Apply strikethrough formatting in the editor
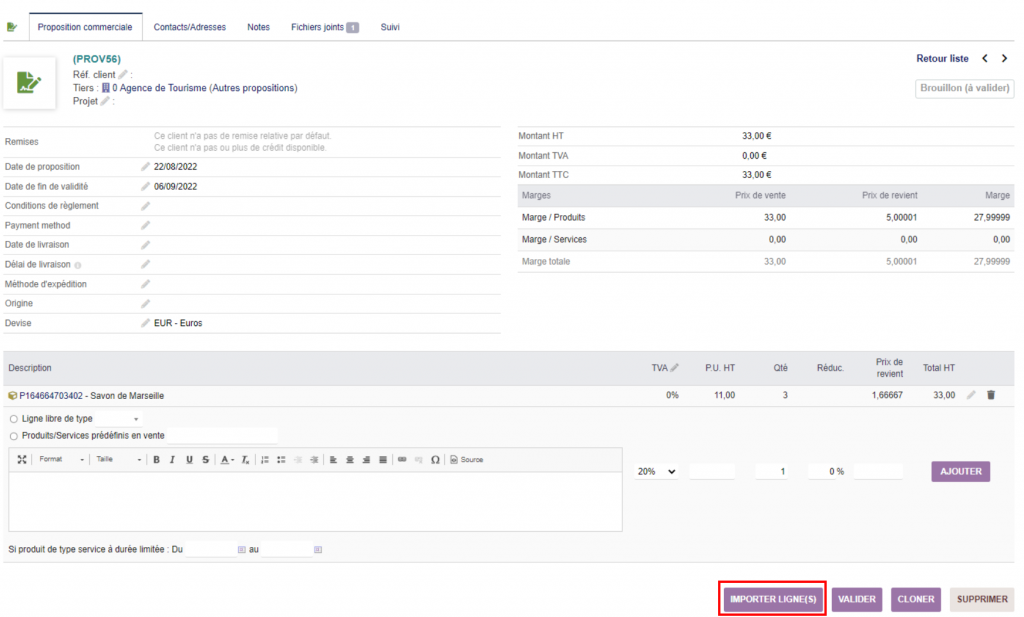The image size is (1024, 617). click(x=203, y=459)
